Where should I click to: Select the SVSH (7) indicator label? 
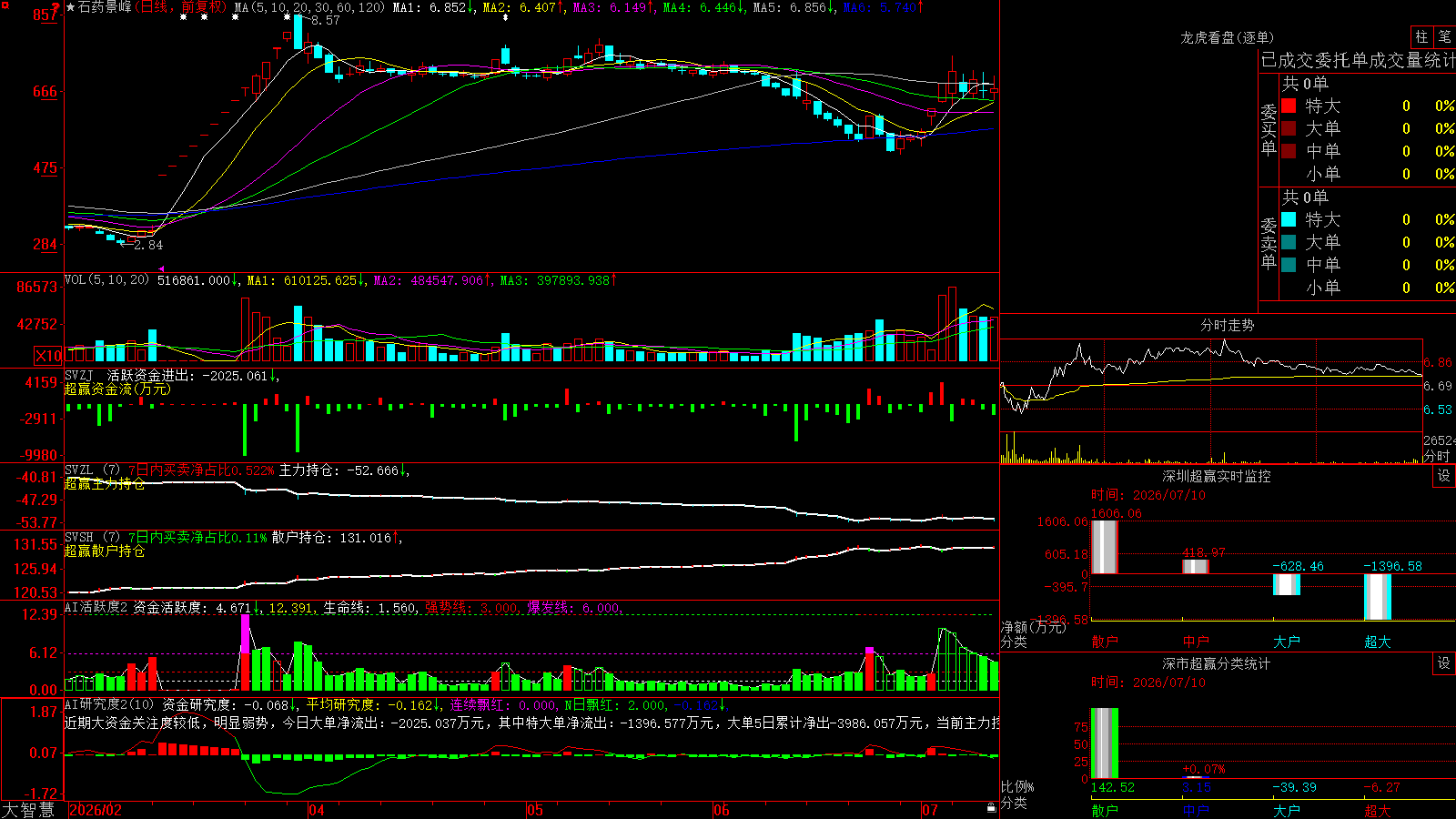tap(92, 538)
